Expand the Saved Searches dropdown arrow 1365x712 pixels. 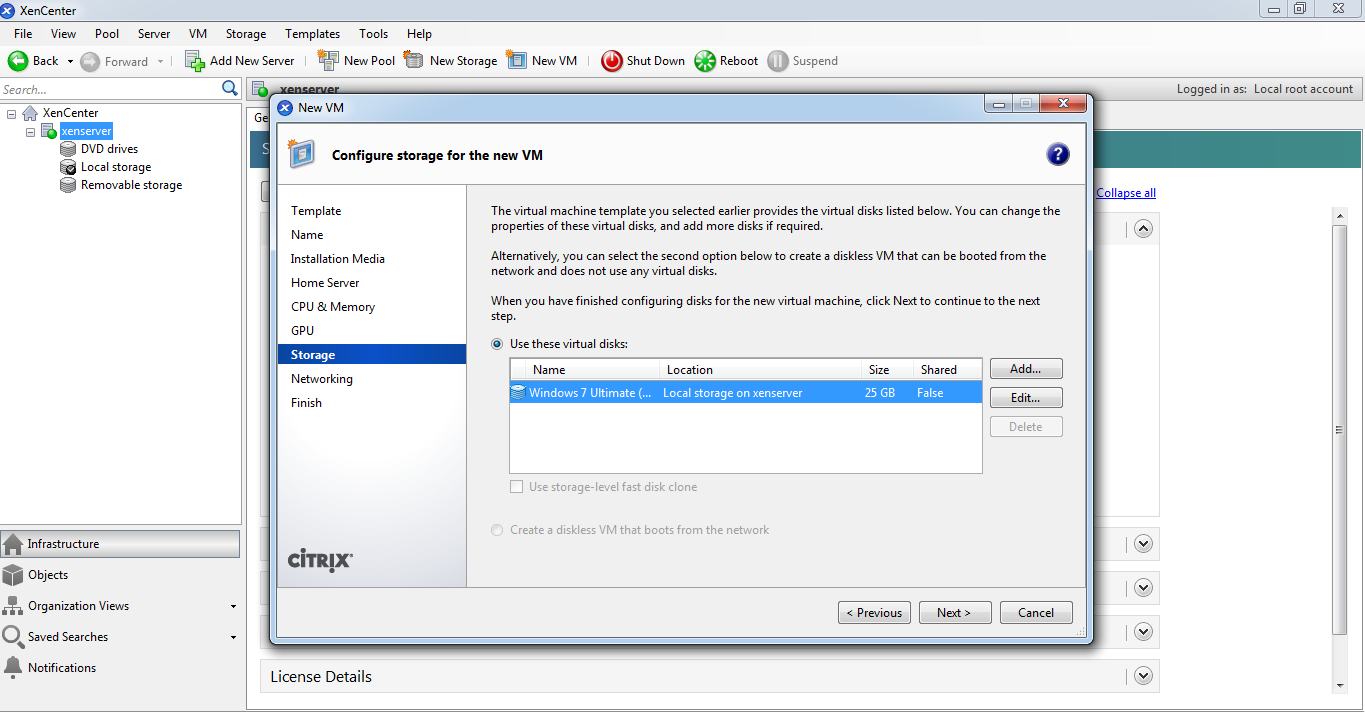point(233,637)
